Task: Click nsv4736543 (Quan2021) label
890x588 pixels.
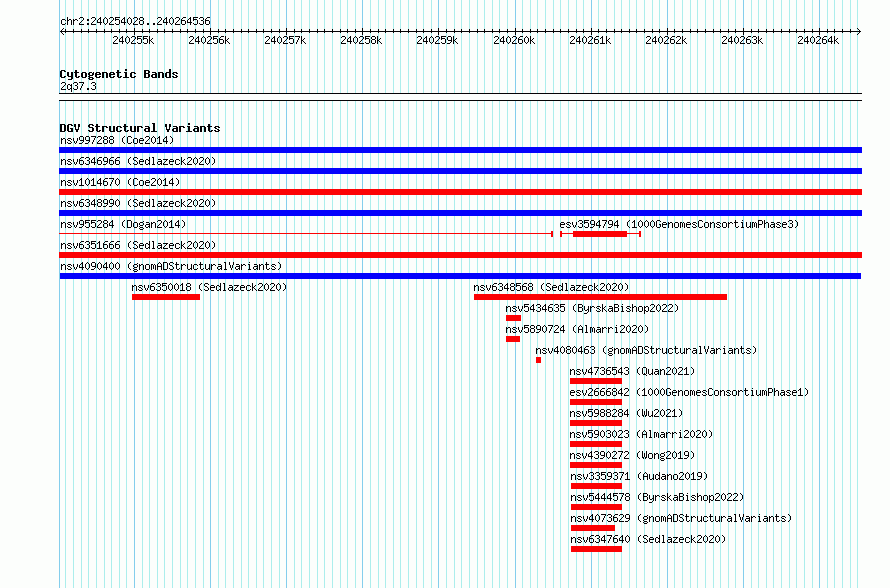Action: 632,371
